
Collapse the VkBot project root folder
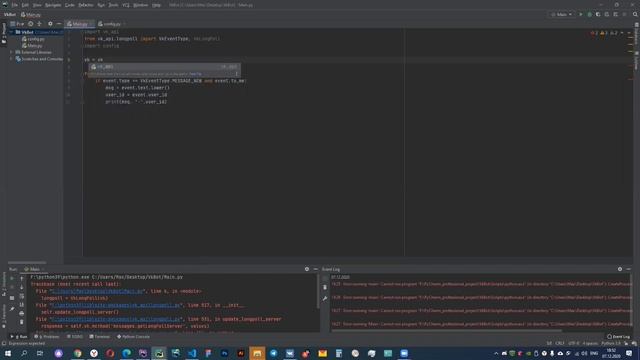[11, 32]
